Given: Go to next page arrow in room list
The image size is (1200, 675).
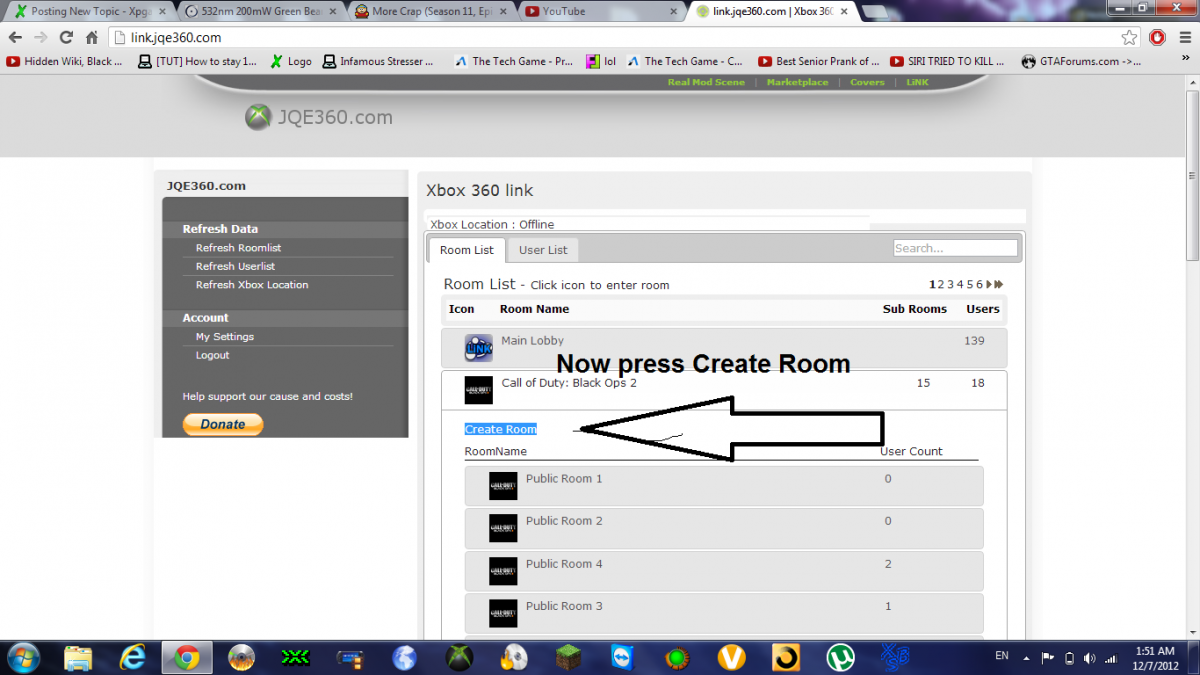Looking at the screenshot, I should 989,285.
